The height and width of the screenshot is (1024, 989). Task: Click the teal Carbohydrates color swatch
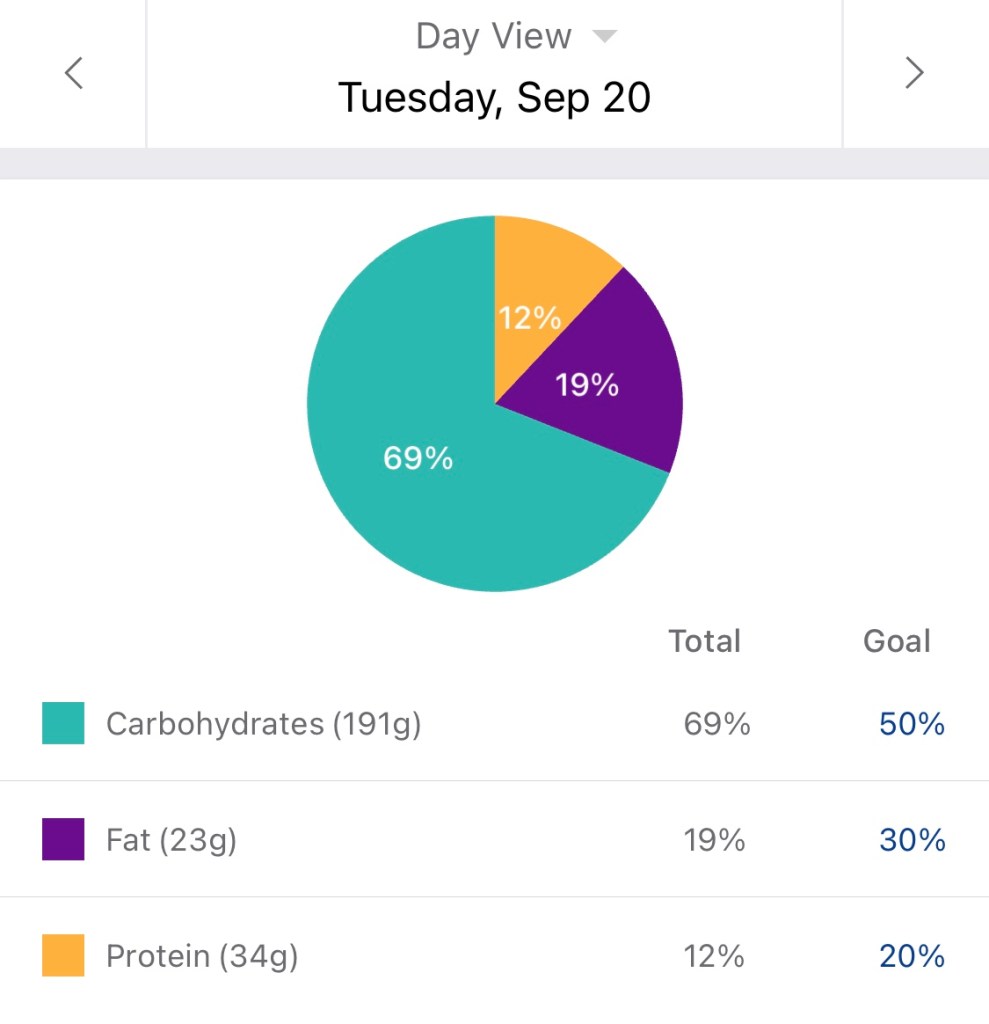pos(63,723)
